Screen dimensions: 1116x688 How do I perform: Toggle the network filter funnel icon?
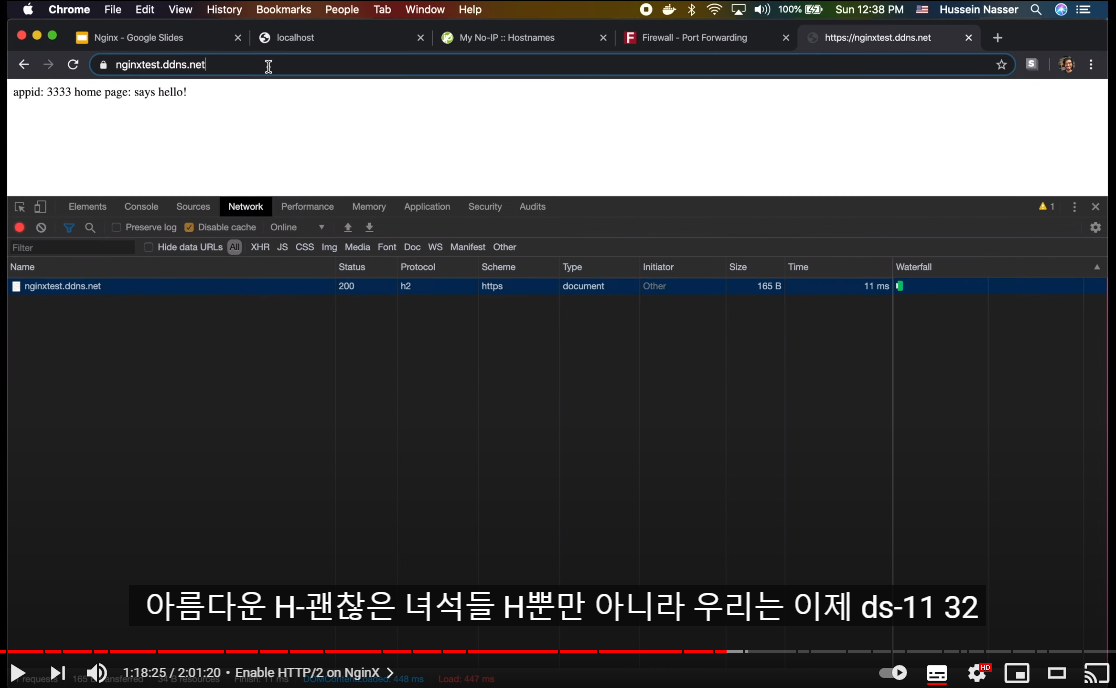[x=69, y=228]
